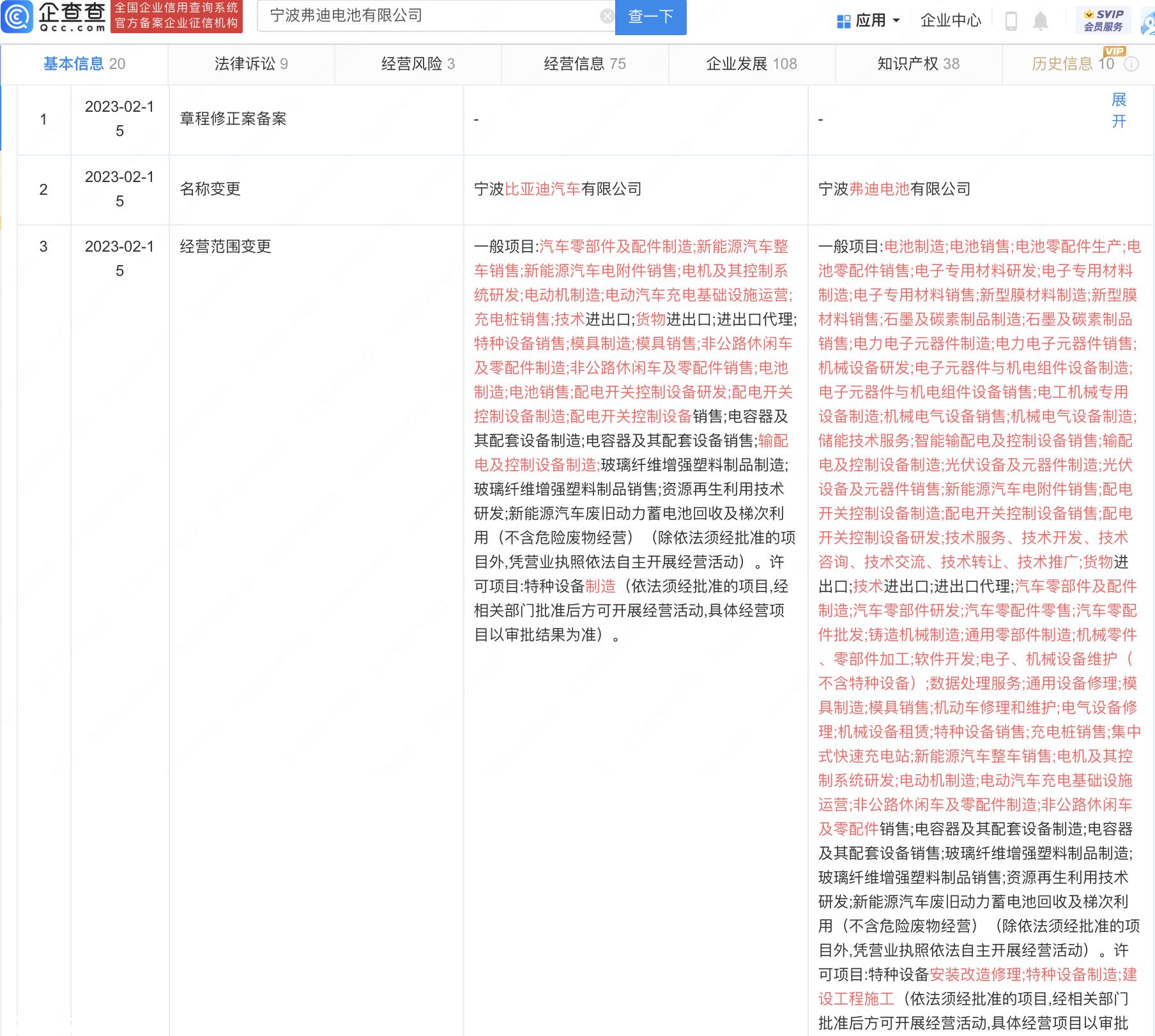1155x1036 pixels.
Task: Click 宁波弗迪电池有限公司 new name in table
Action: 894,189
